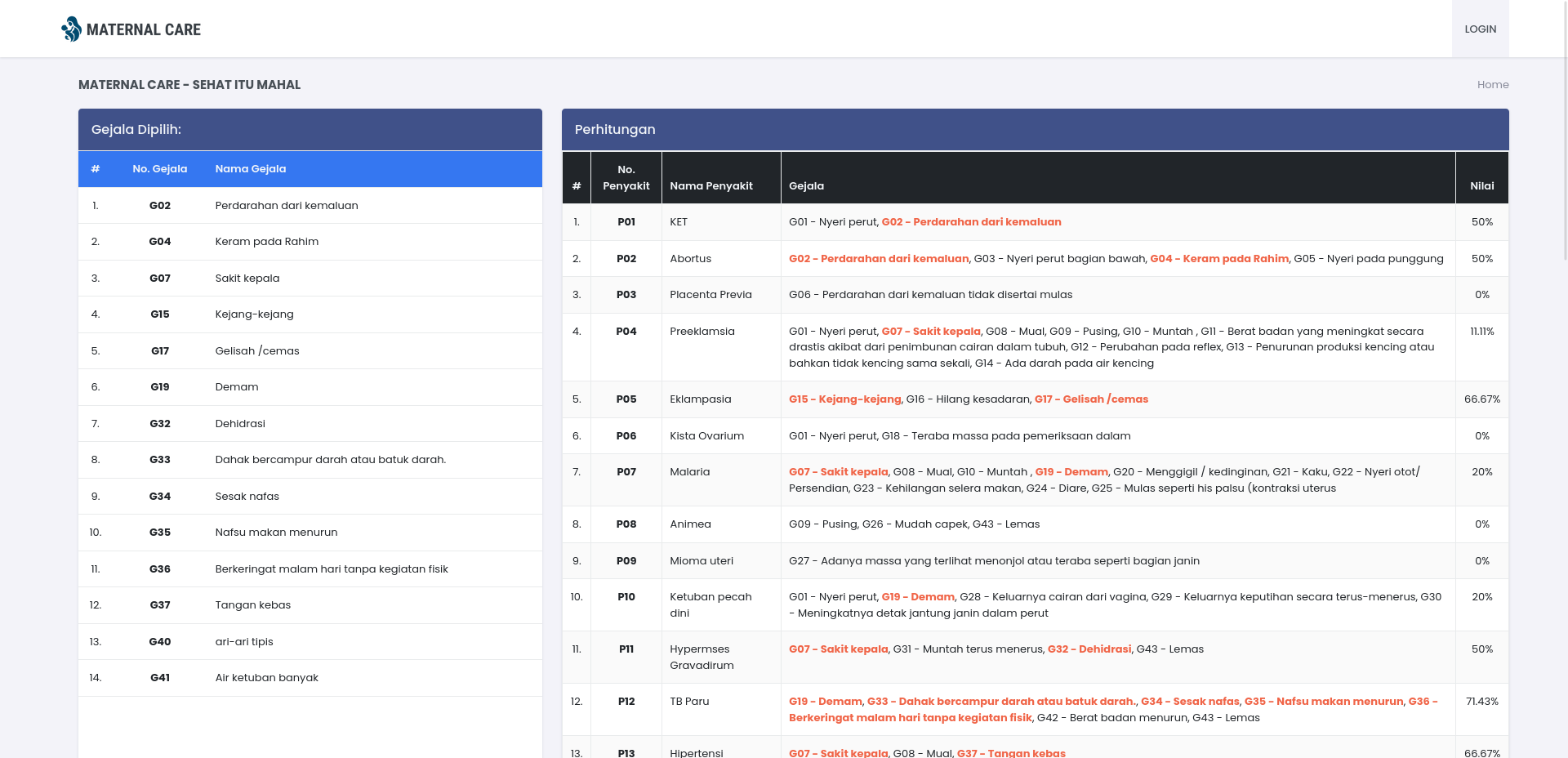The width and height of the screenshot is (1568, 758).
Task: Click the Gejala Dipilih panel header
Action: click(x=310, y=130)
